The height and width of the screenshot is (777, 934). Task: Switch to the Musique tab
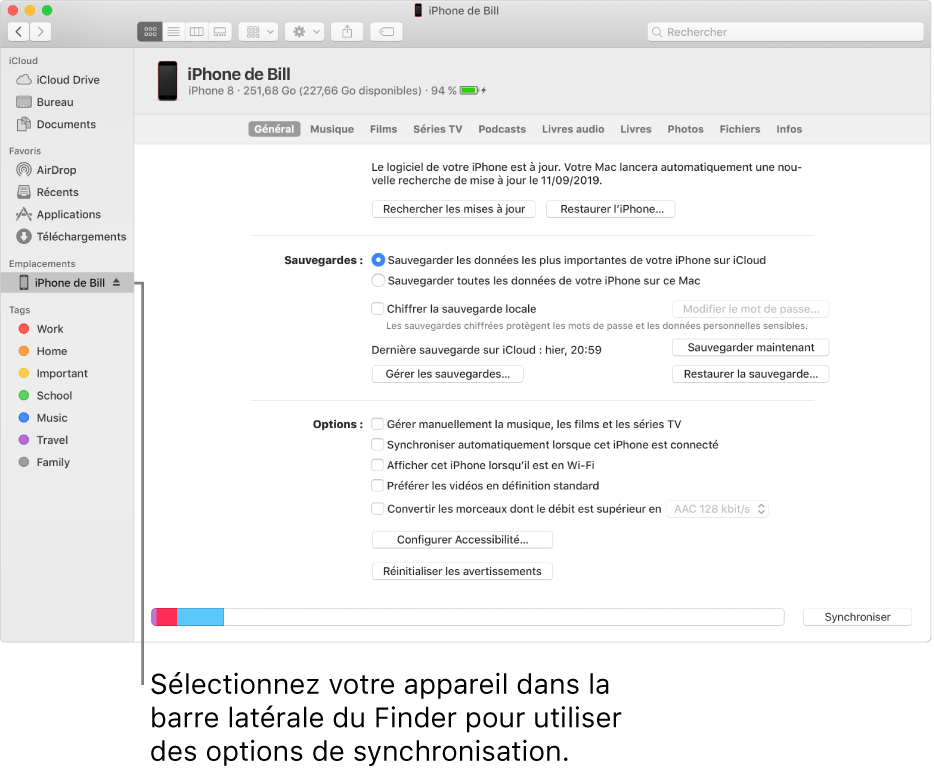332,129
